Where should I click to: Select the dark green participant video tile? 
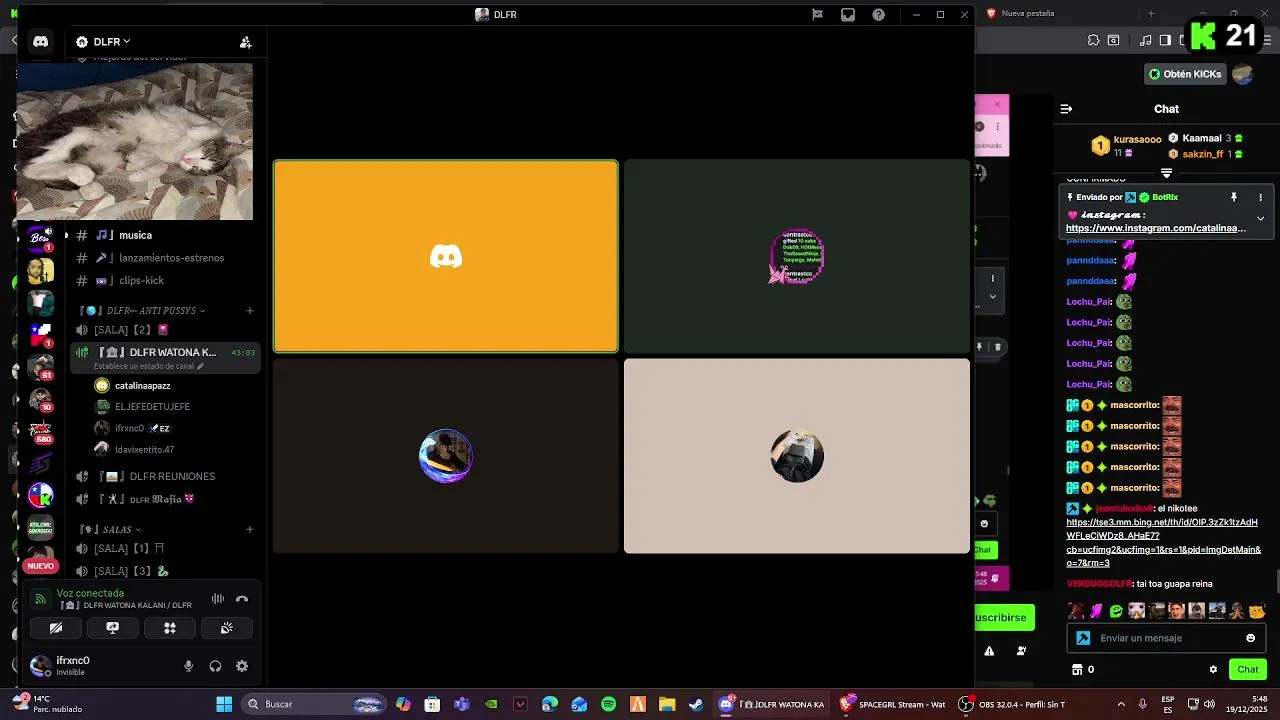coord(797,256)
